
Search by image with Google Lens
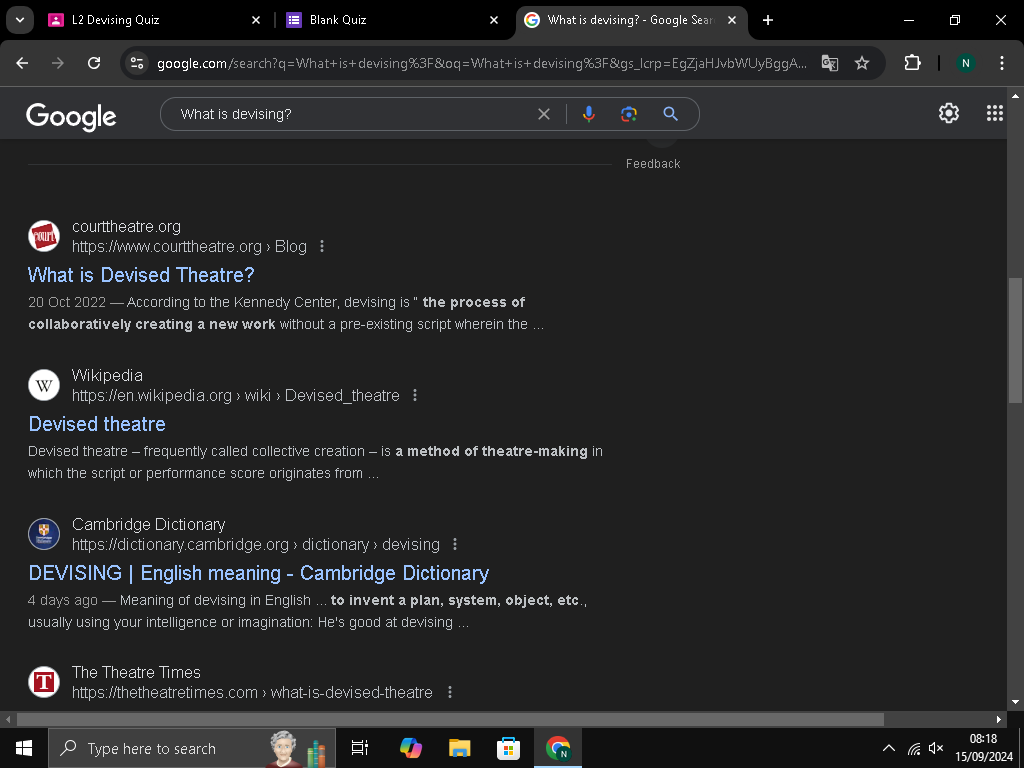click(x=628, y=114)
